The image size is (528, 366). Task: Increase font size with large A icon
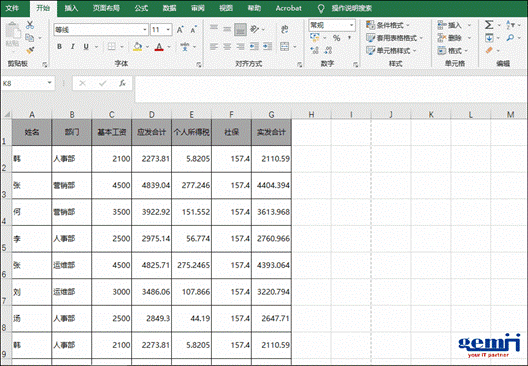tap(180, 30)
